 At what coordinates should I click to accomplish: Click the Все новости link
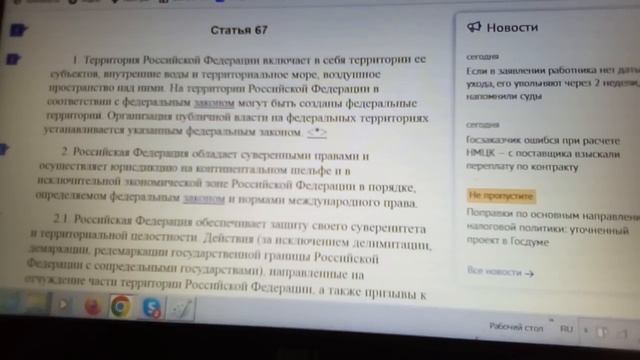click(x=494, y=271)
